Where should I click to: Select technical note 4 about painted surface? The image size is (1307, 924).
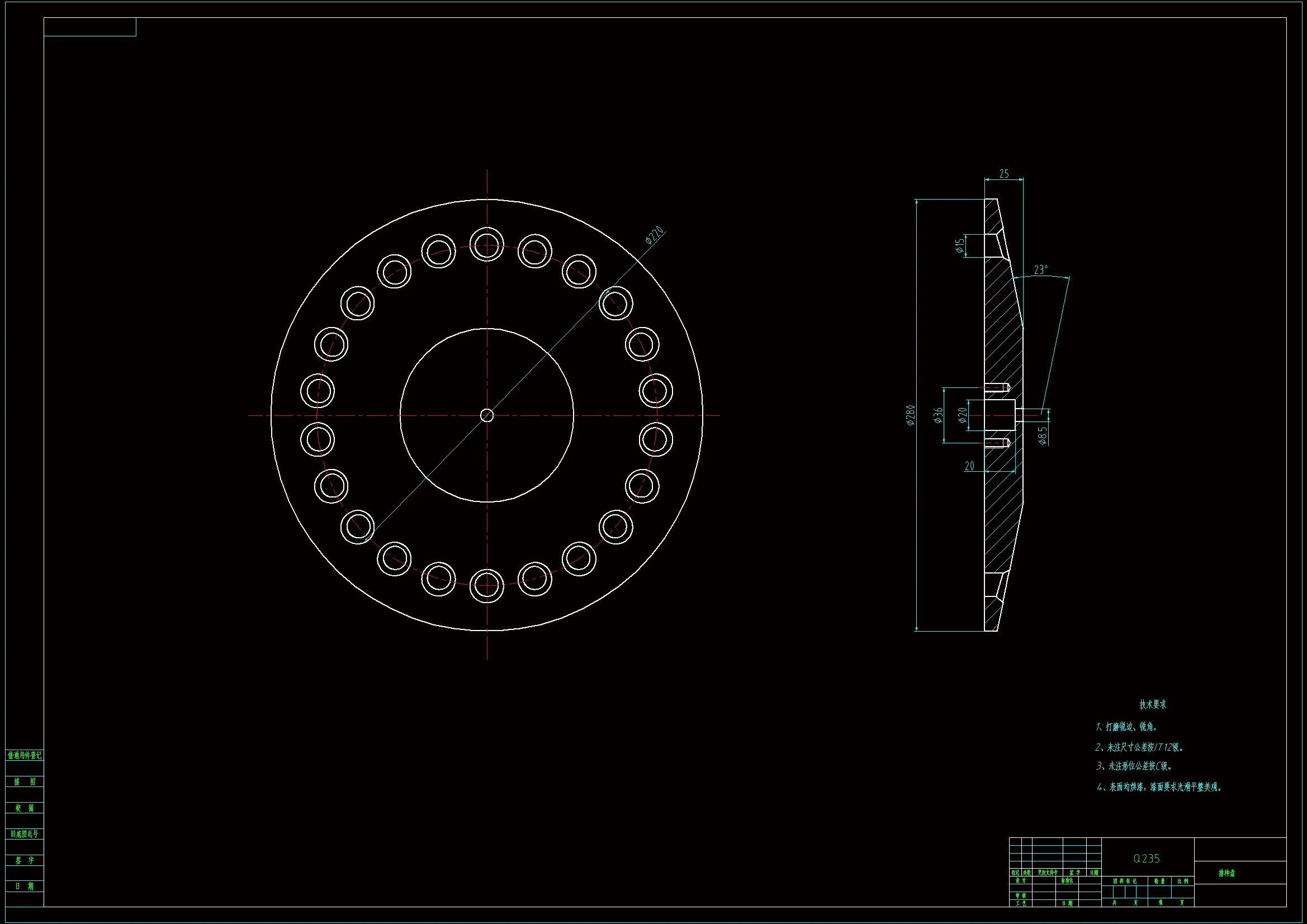[x=1159, y=788]
